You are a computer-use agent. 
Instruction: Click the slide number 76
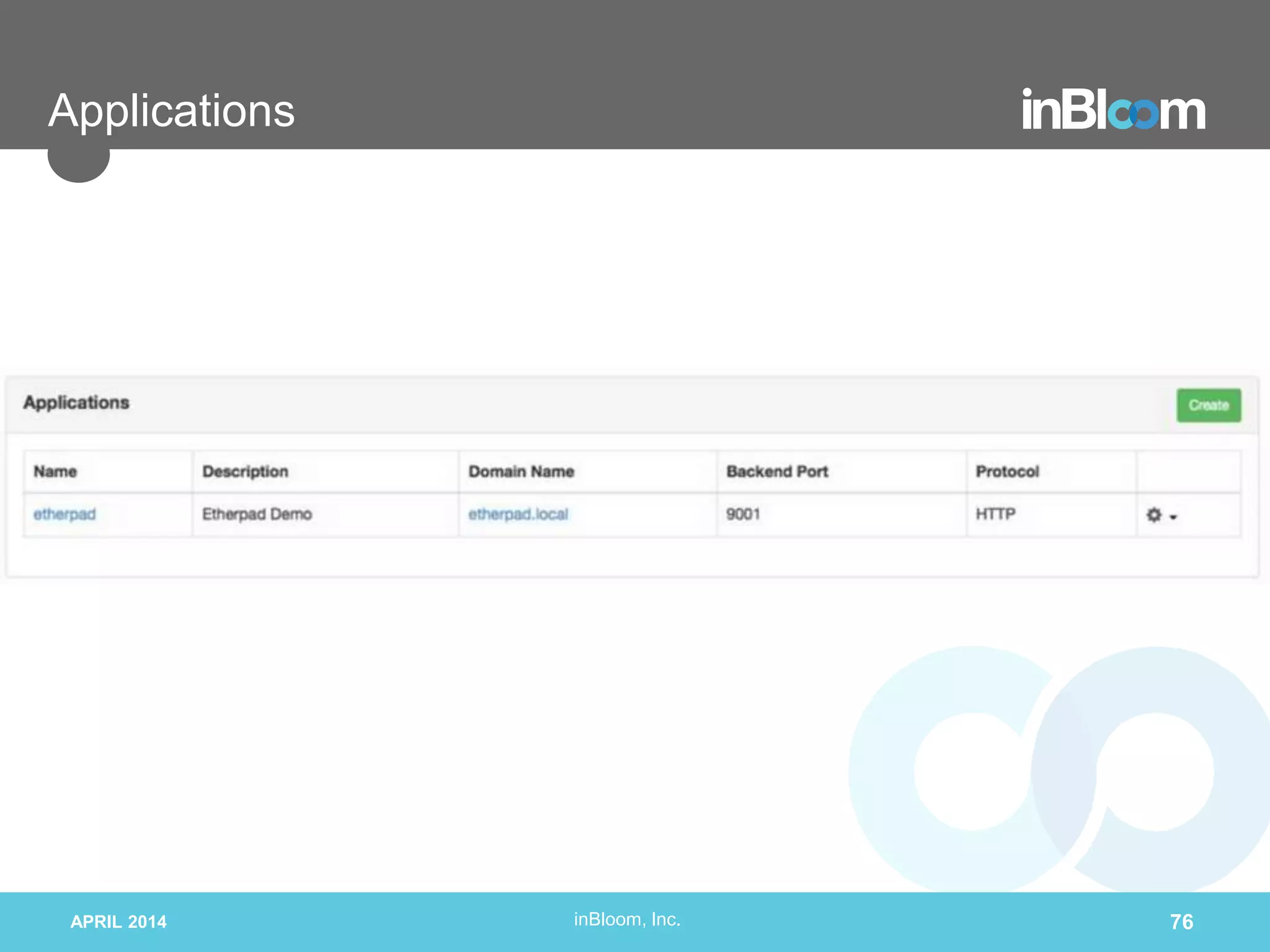click(x=1181, y=922)
